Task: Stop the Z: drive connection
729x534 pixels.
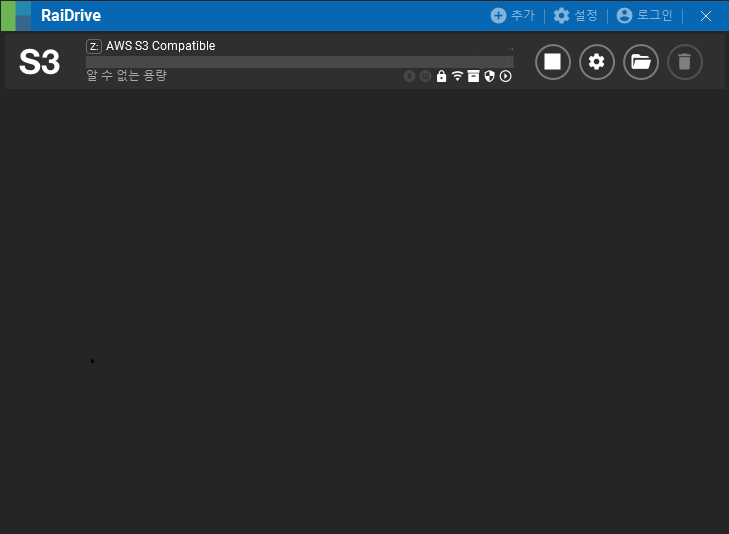Action: pyautogui.click(x=553, y=62)
